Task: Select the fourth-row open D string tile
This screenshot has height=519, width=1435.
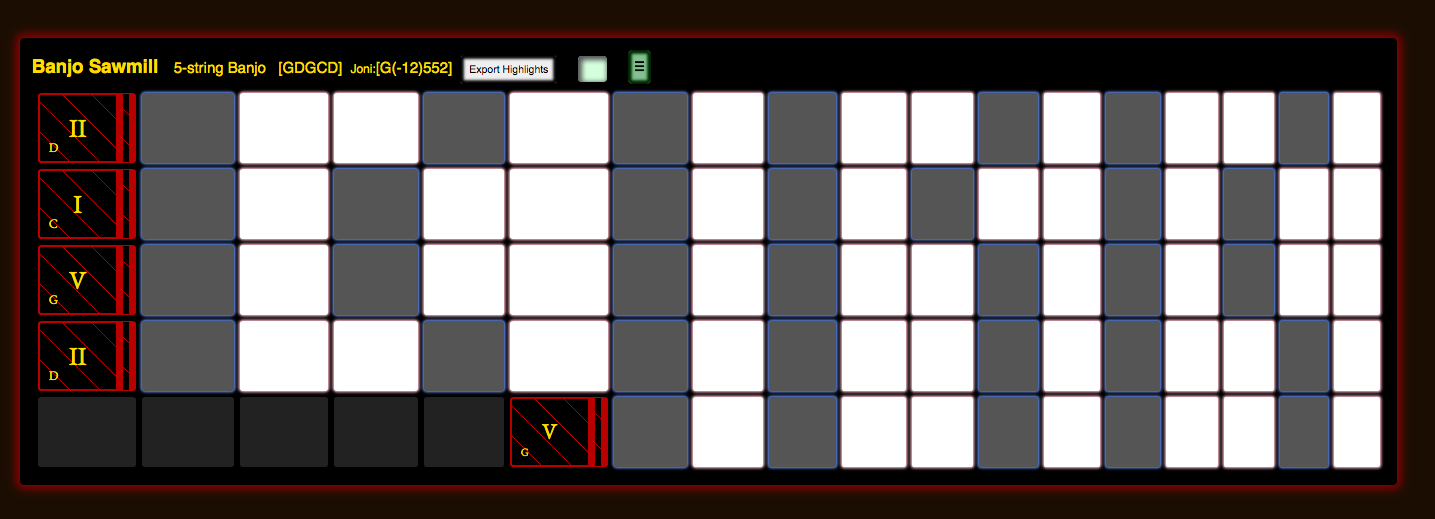Action: point(86,356)
